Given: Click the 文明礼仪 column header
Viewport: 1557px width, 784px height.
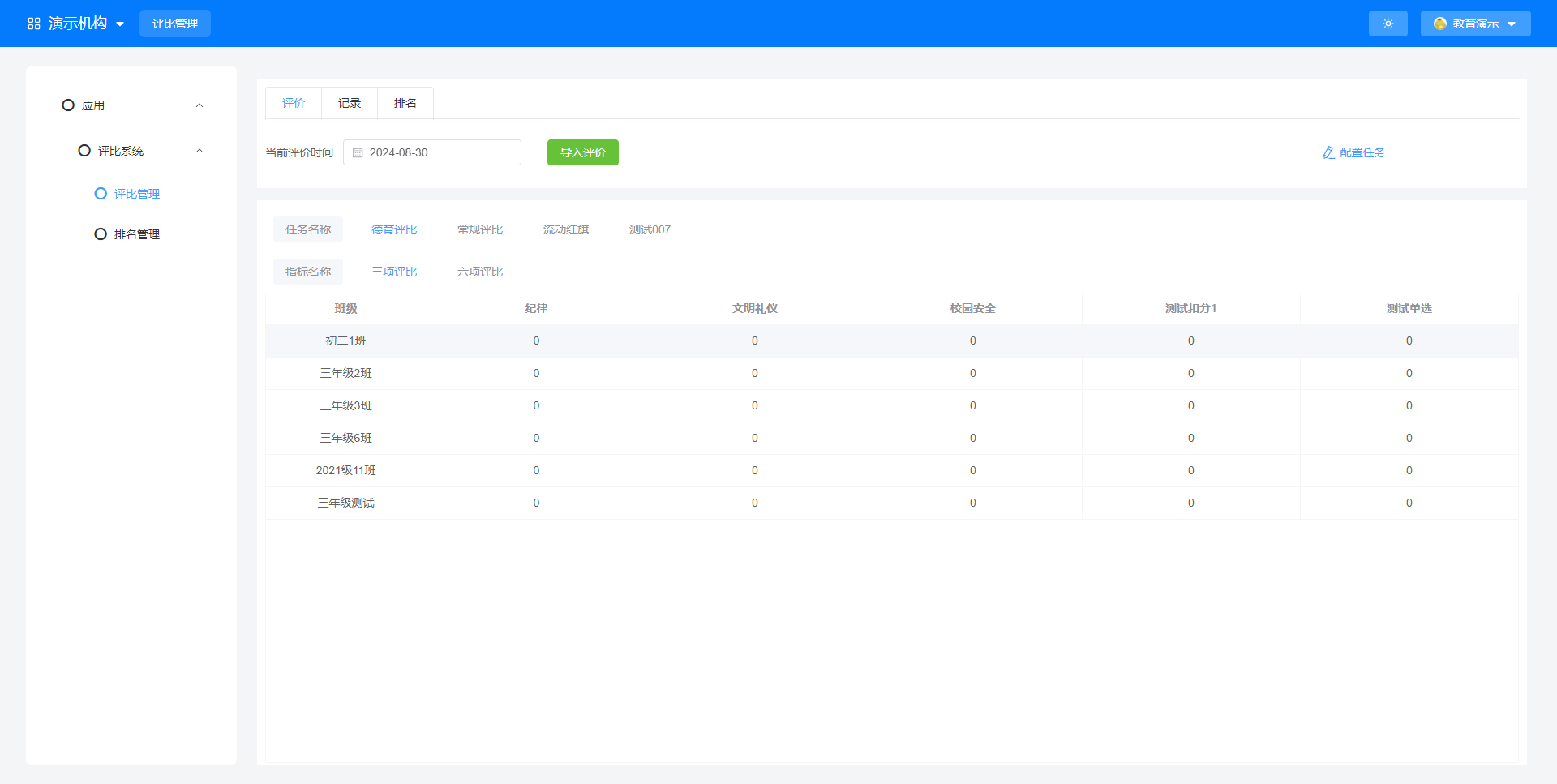Looking at the screenshot, I should click(755, 308).
